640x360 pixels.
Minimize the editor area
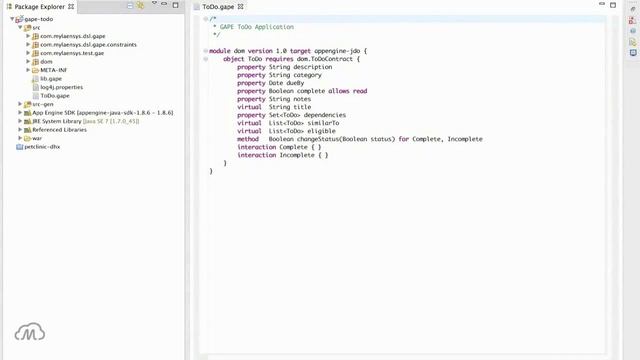602,4
